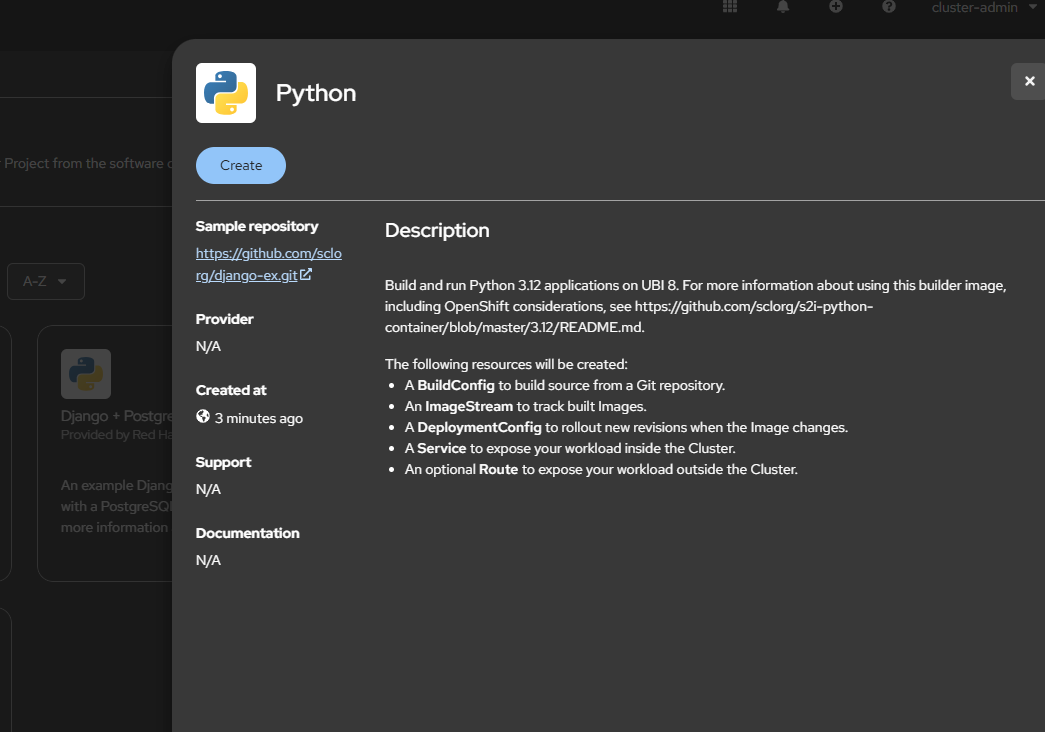Close the Python details side panel
Viewport: 1045px width, 732px height.
point(1029,81)
